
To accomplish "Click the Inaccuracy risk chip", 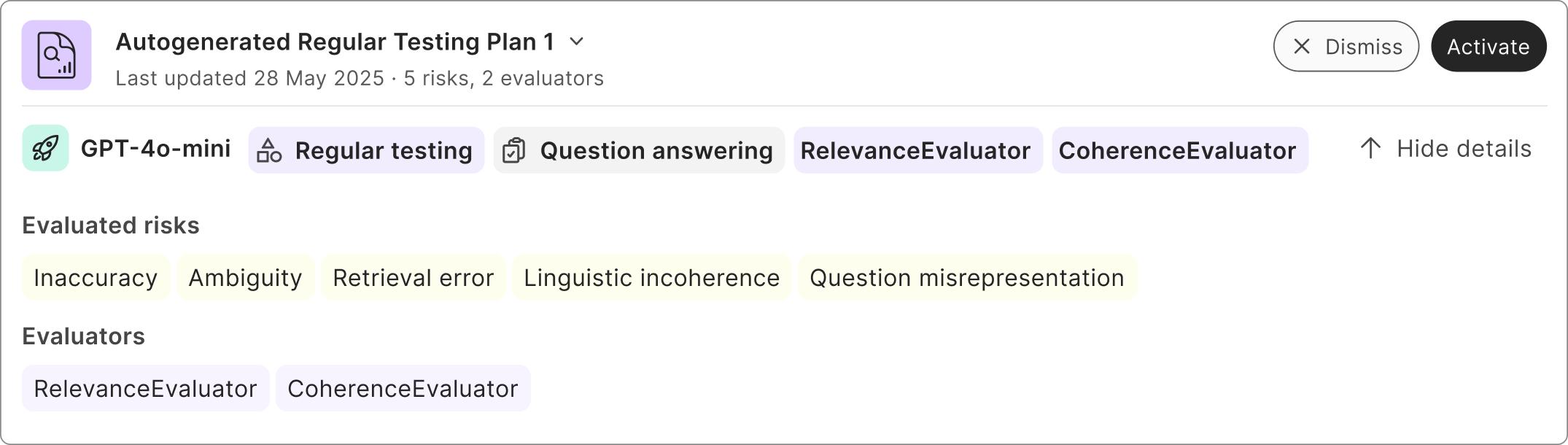I will [x=96, y=278].
